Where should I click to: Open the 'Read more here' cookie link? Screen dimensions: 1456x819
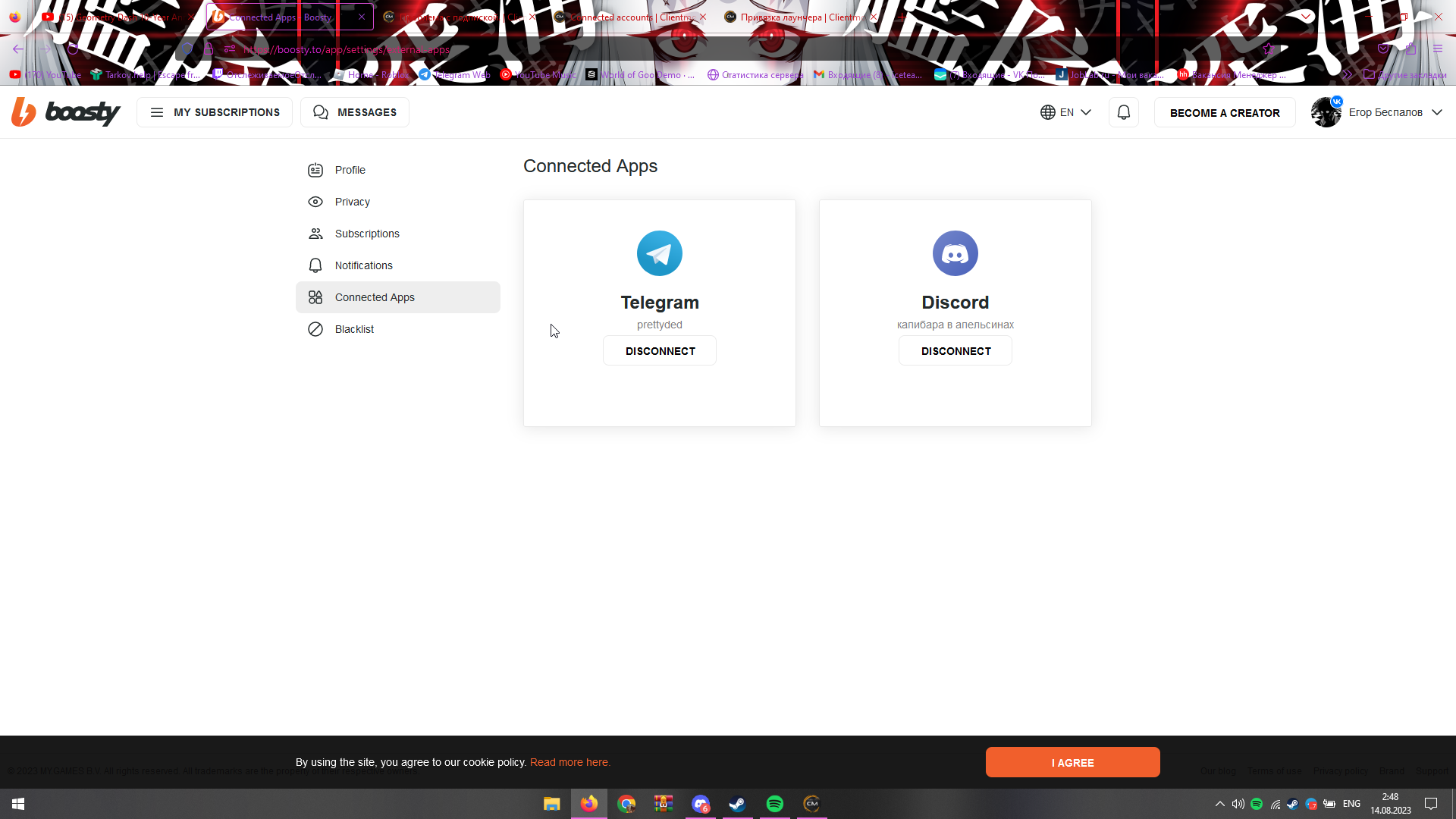570,762
